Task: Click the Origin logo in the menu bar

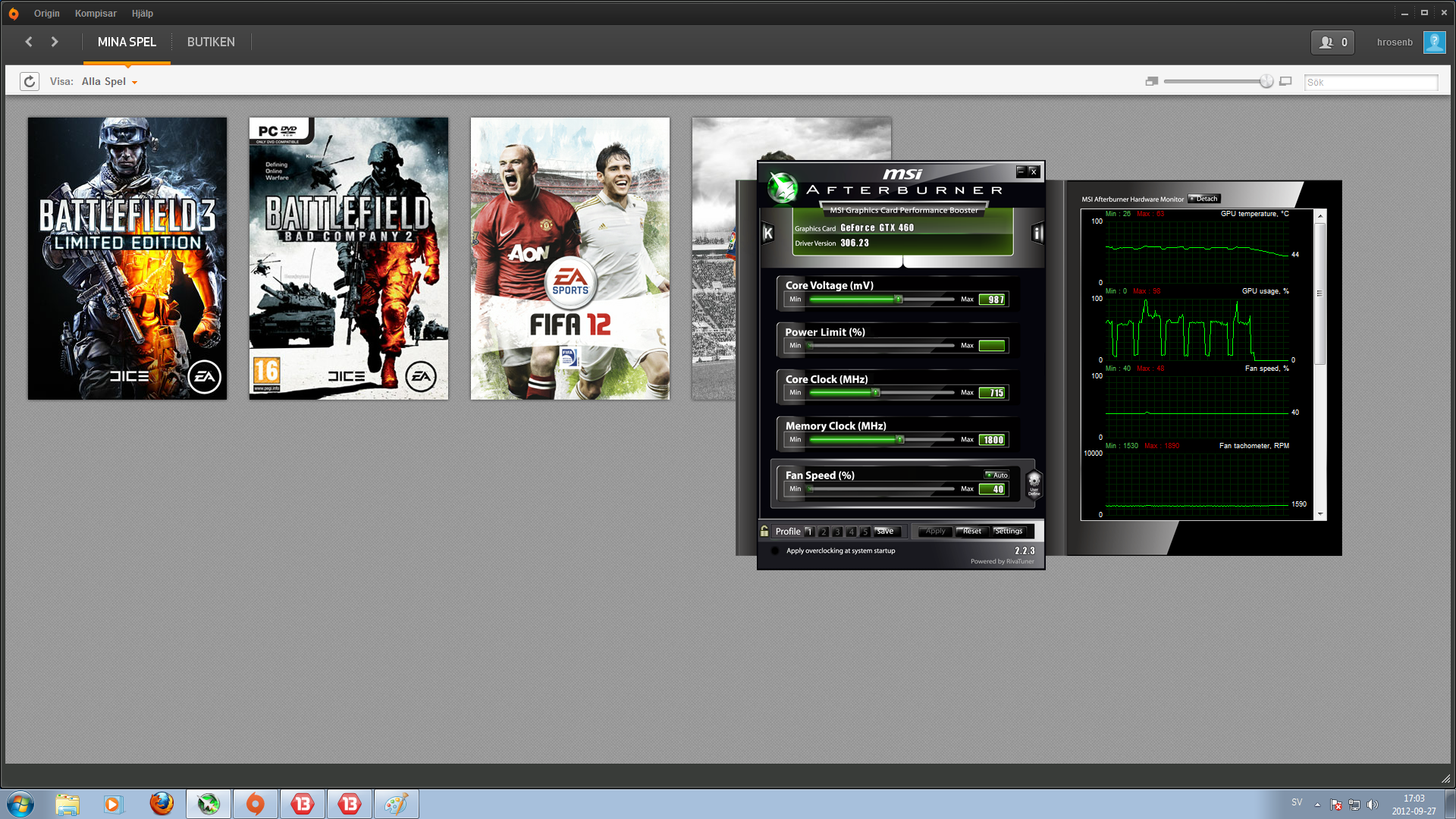Action: pos(14,14)
